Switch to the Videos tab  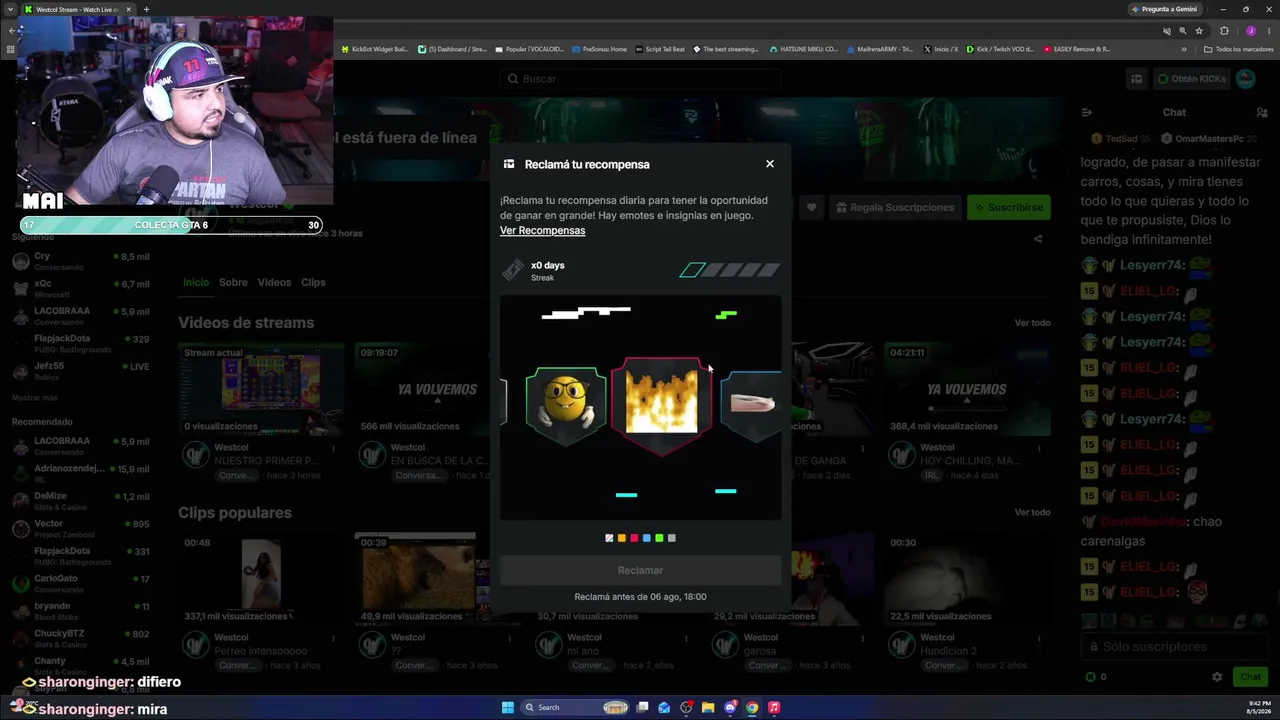[274, 282]
